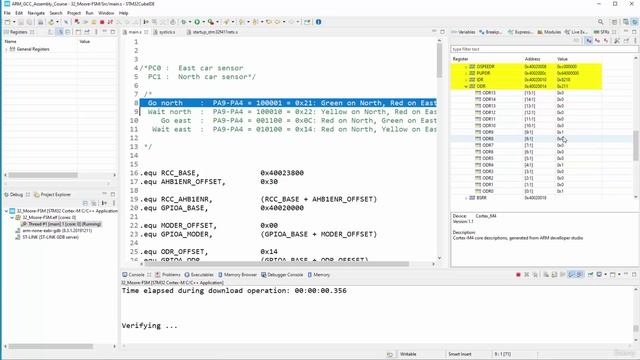640x360 pixels.
Task: Click the Build hammer toolbar icon
Action: pos(51,22)
